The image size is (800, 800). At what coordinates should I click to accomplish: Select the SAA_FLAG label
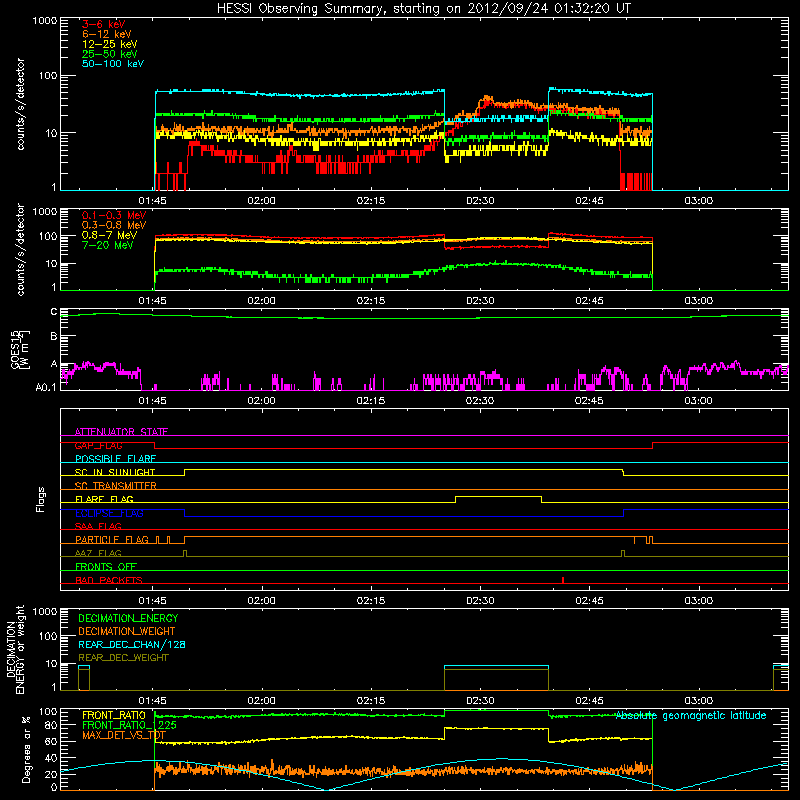98,526
